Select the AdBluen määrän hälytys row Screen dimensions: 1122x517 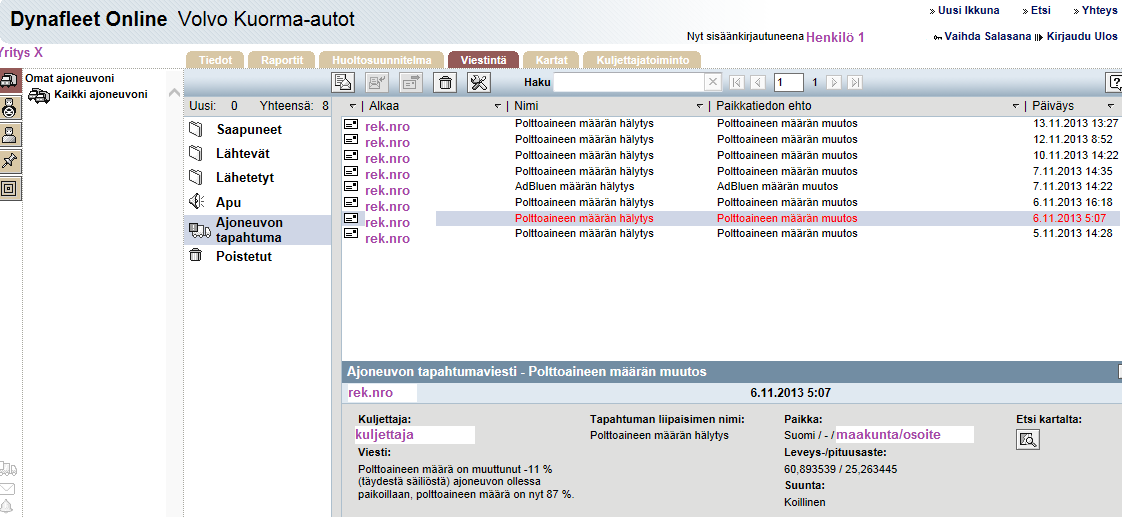click(731, 186)
